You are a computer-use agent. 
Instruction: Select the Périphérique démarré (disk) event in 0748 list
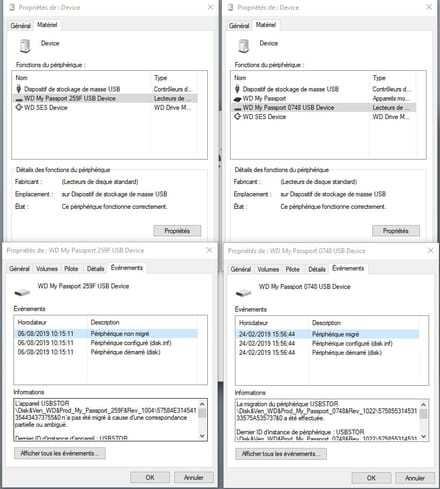coord(347,353)
